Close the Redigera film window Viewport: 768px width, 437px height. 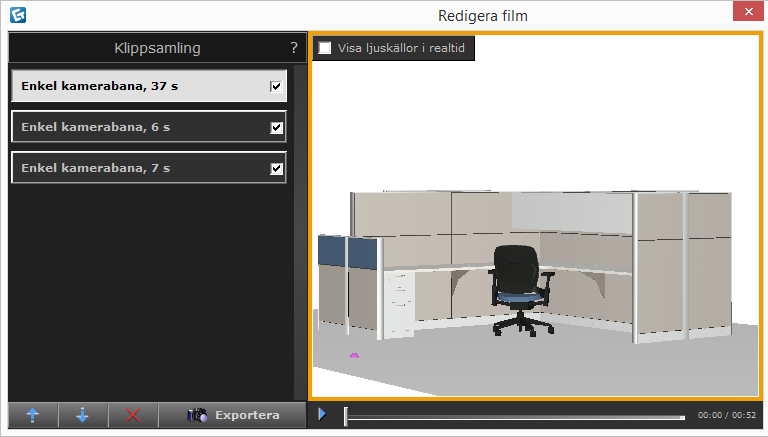tap(748, 11)
